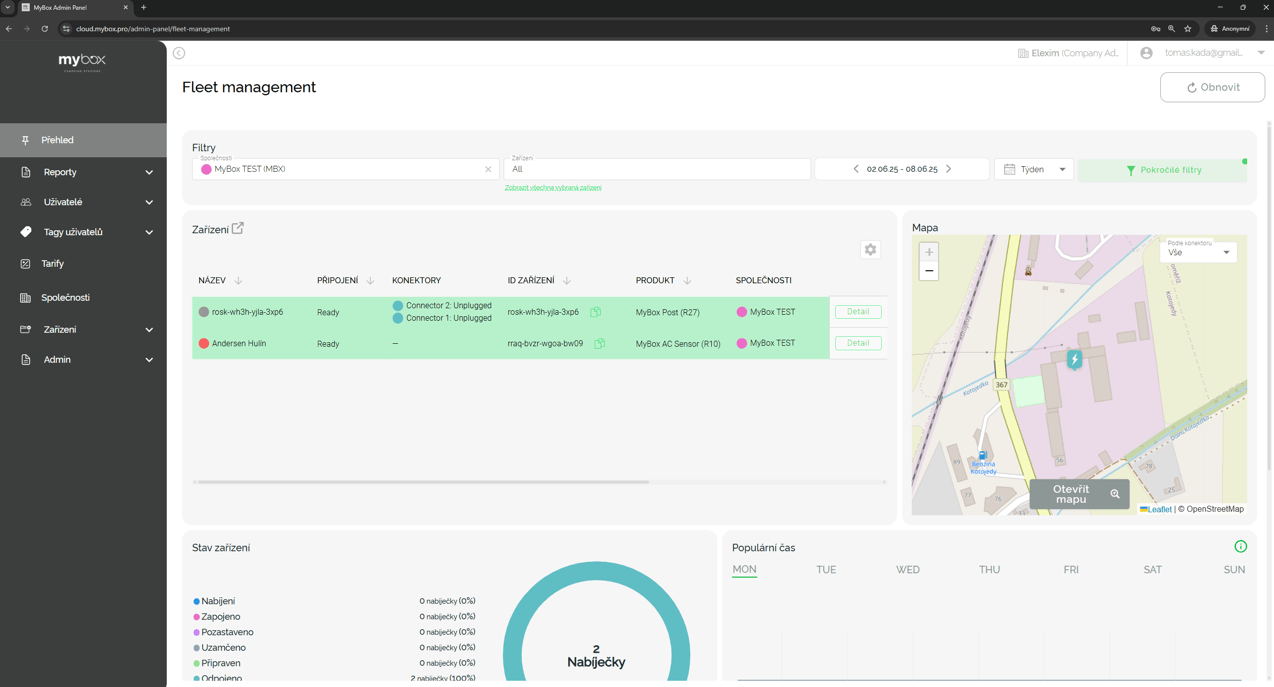Sort table by NÁZEV column arrow
The height and width of the screenshot is (687, 1274).
(x=238, y=281)
